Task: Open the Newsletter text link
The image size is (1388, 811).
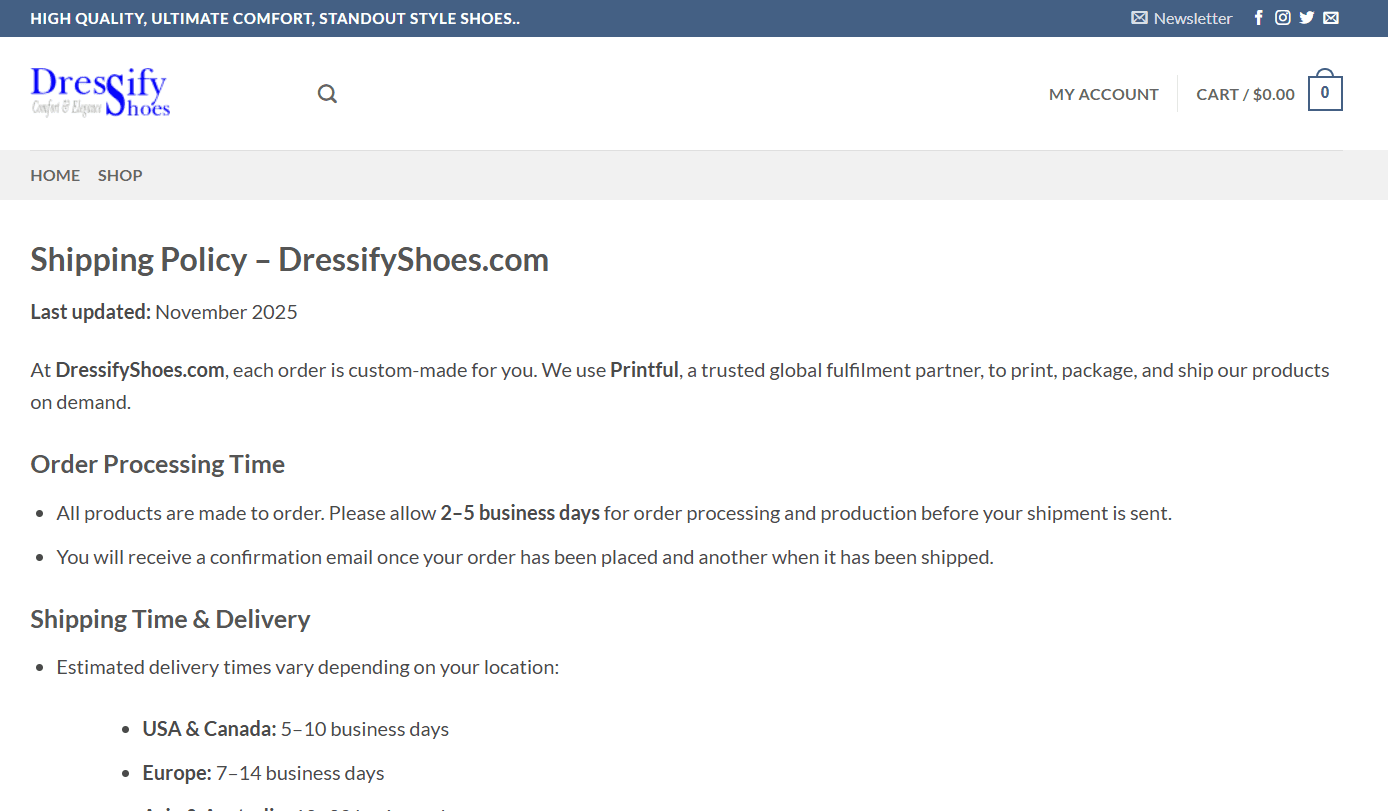Action: pyautogui.click(x=1192, y=18)
